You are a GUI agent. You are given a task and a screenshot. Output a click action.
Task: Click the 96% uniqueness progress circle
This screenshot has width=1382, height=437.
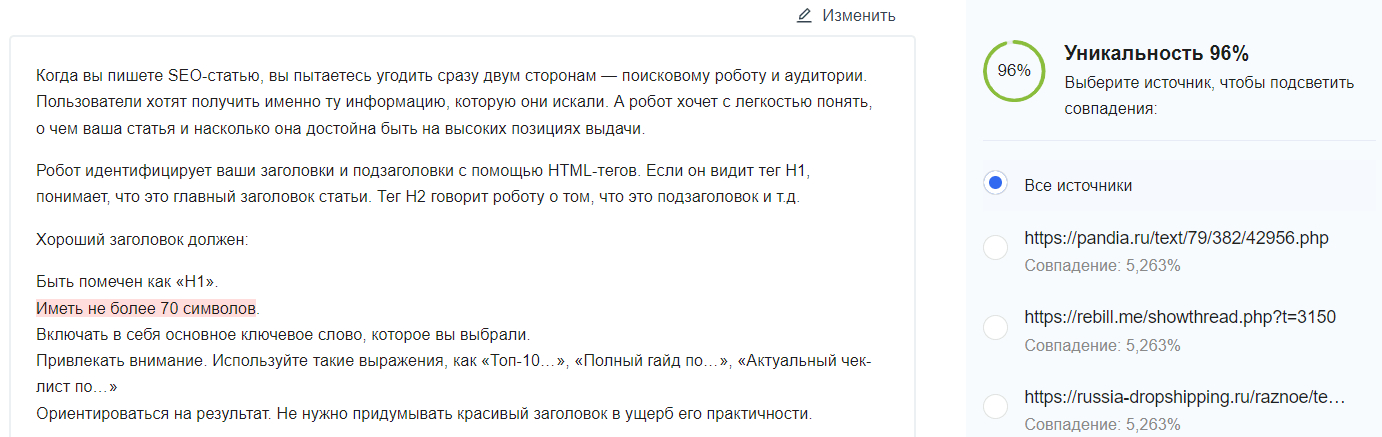pyautogui.click(x=1014, y=70)
